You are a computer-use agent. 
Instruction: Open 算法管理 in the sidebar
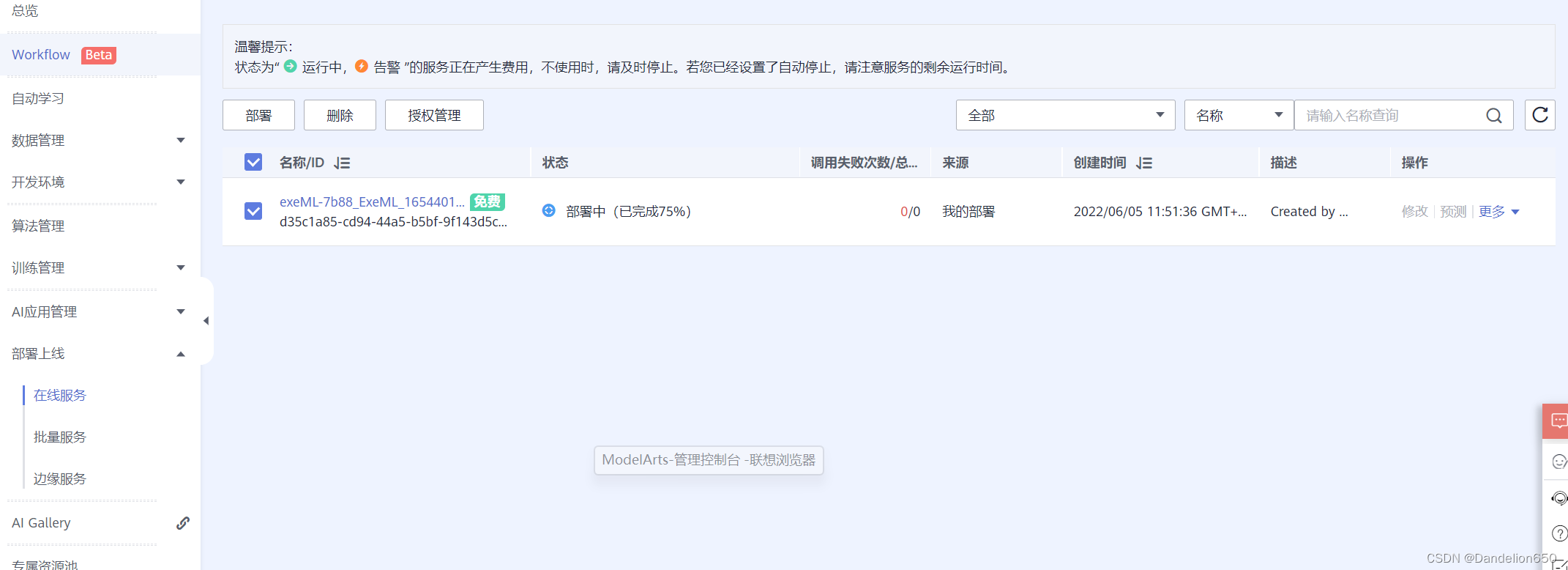(x=38, y=226)
